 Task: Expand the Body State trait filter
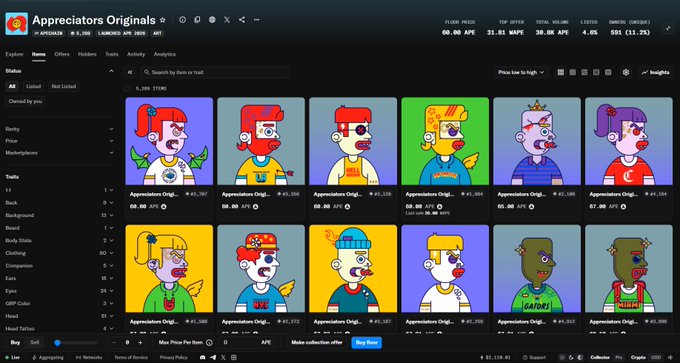pos(59,240)
